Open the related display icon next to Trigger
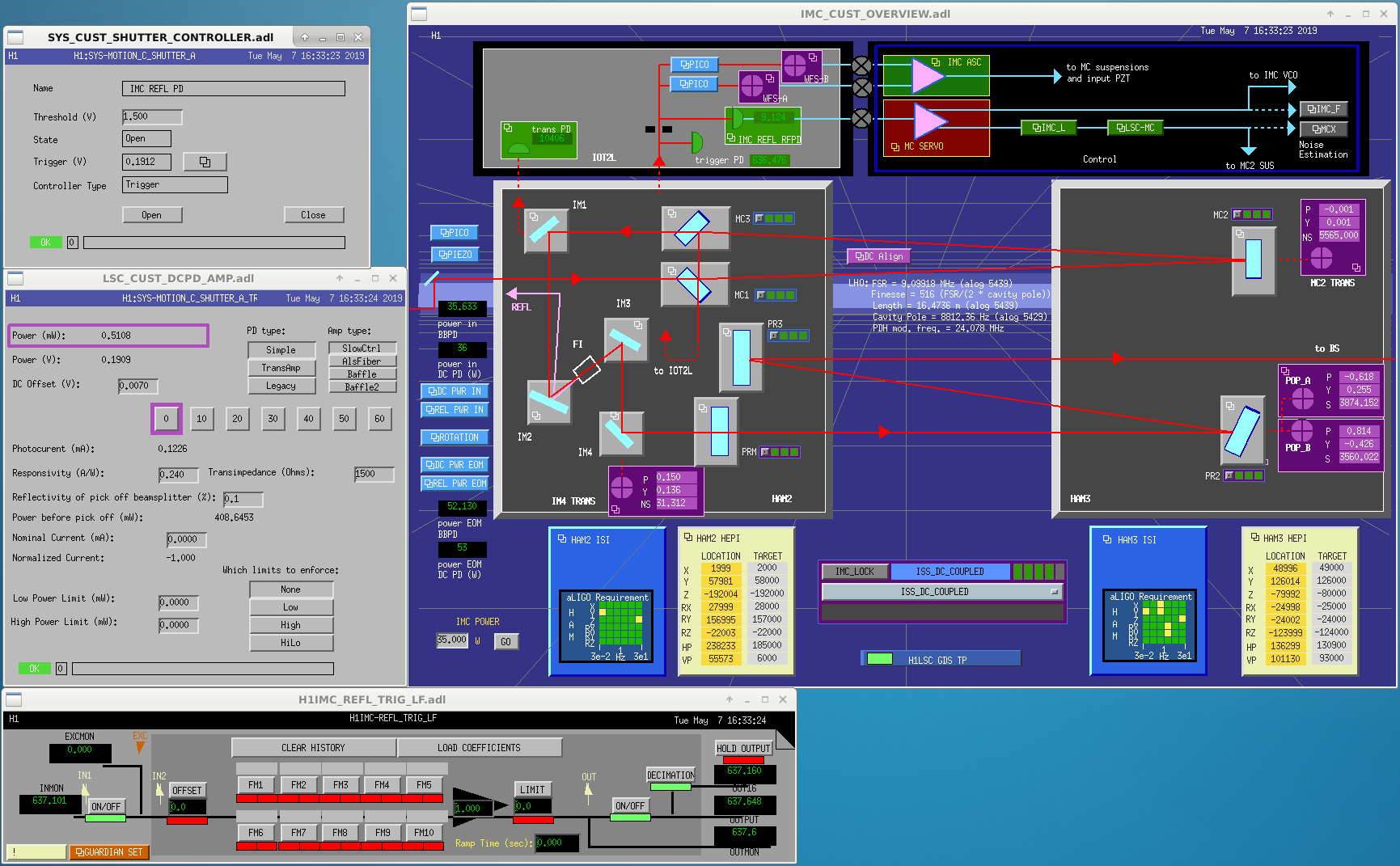 (x=205, y=162)
